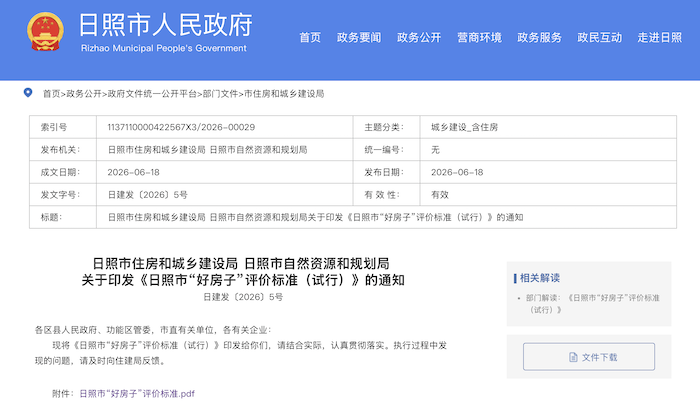Viewport: 700px width, 411px height.
Task: Click the 索引号 label cell
Action: [x=63, y=127]
